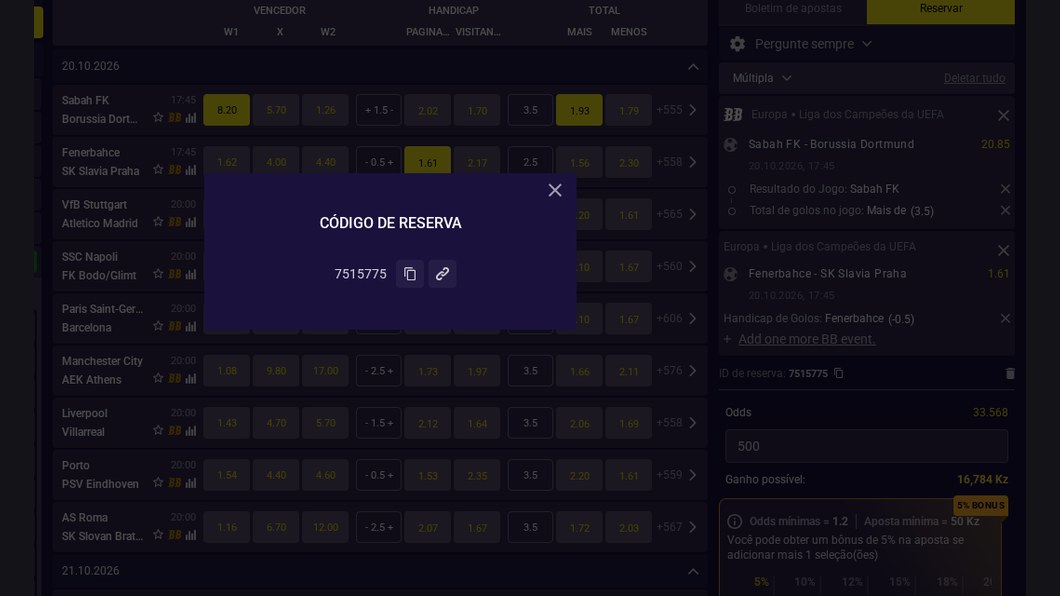Expand +555 markets for Sabah FK
Viewport: 1060px width, 596px height.
click(676, 109)
